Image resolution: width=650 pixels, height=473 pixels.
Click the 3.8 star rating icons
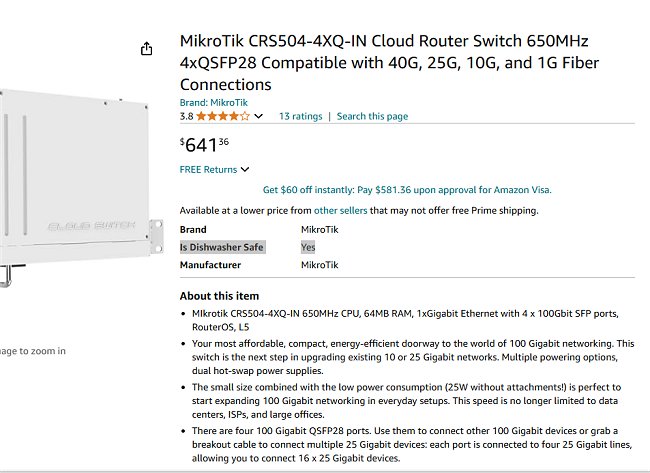point(223,116)
